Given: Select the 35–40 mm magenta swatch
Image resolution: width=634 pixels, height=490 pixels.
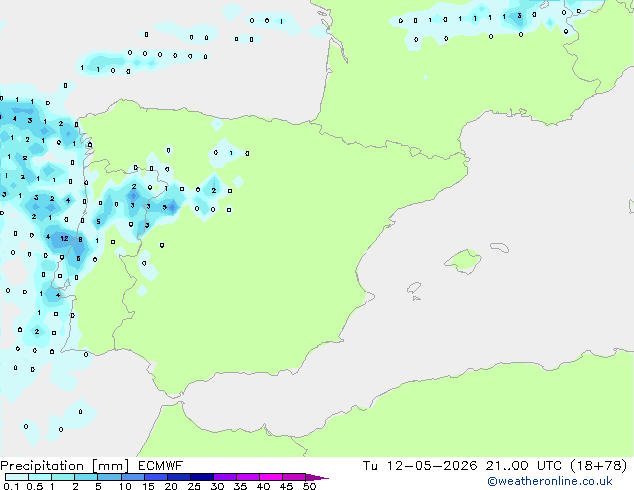Looking at the screenshot, I should (x=248, y=477).
